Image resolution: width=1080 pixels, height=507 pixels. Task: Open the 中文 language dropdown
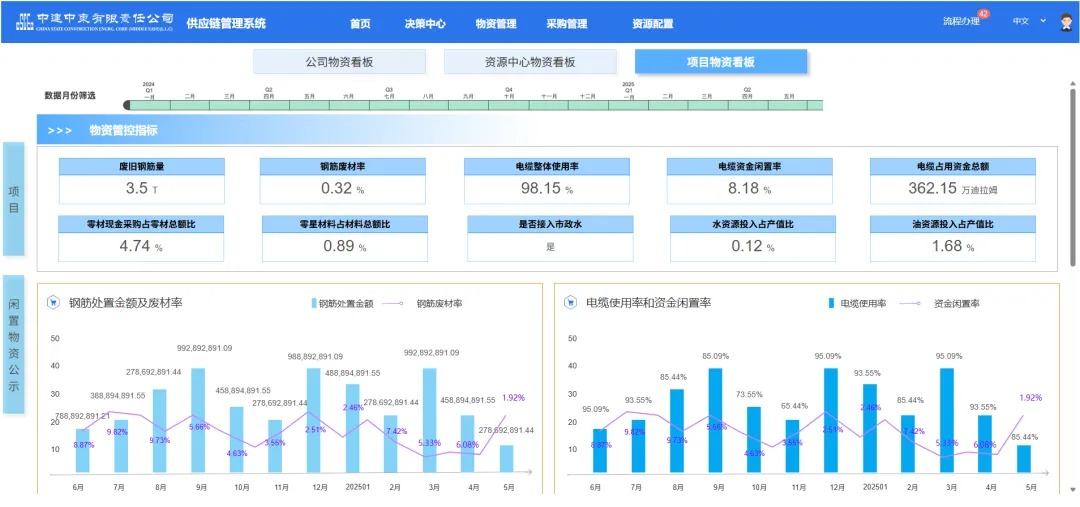click(1029, 21)
